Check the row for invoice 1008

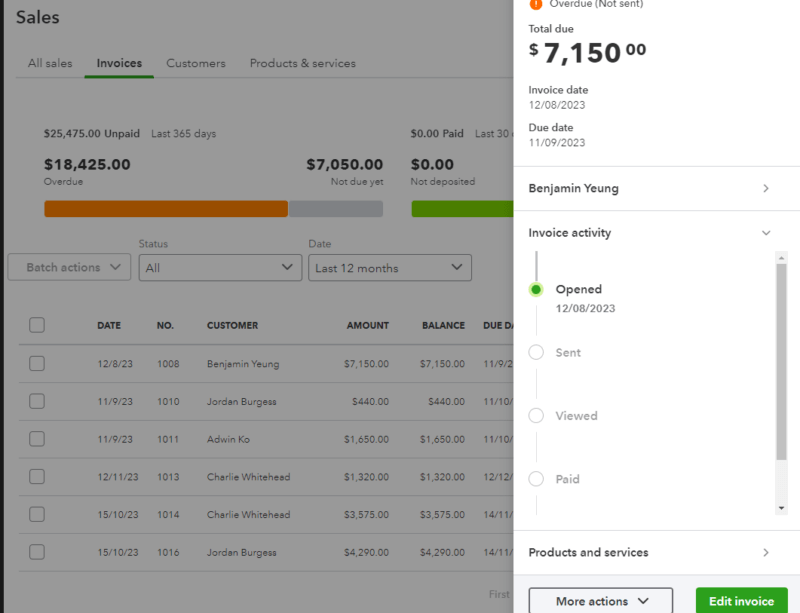pyautogui.click(x=37, y=363)
